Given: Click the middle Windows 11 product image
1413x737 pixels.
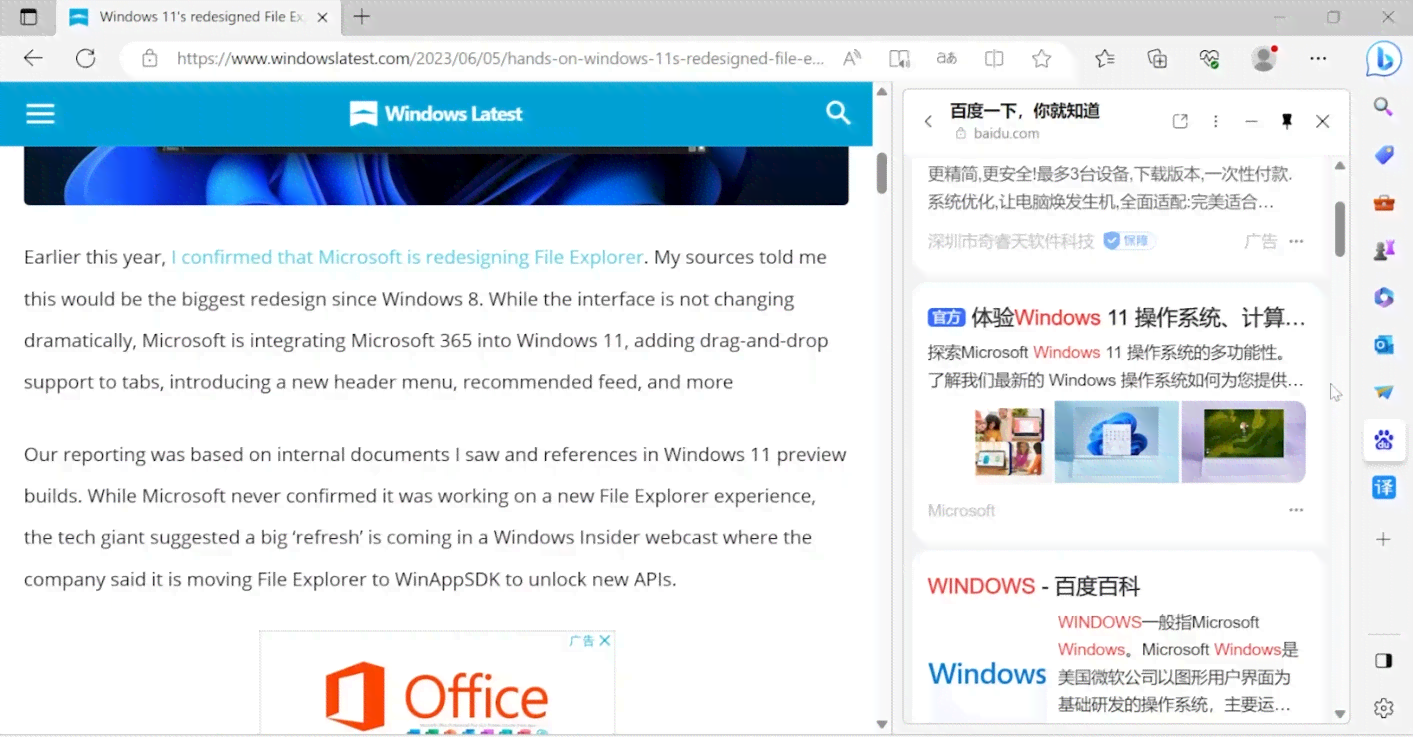Looking at the screenshot, I should (1117, 442).
